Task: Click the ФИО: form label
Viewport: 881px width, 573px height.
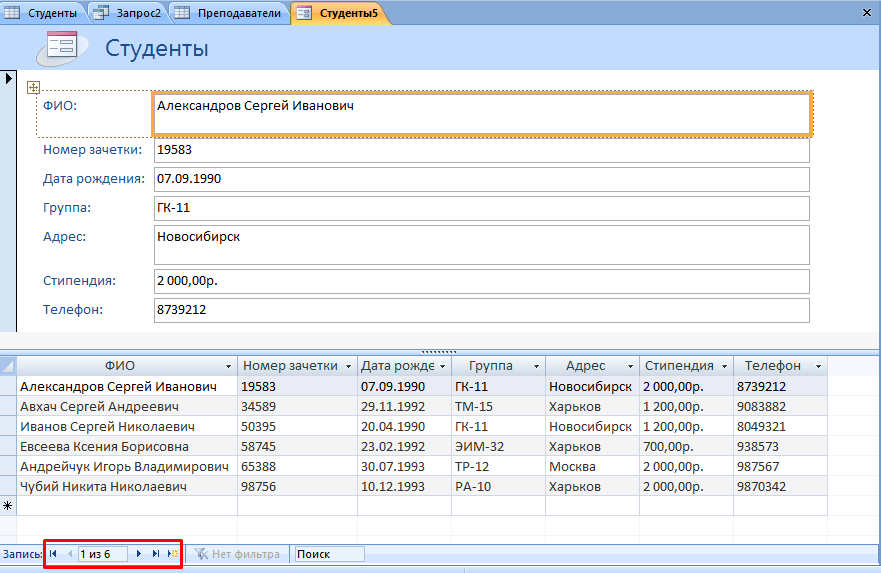Action: (60, 106)
